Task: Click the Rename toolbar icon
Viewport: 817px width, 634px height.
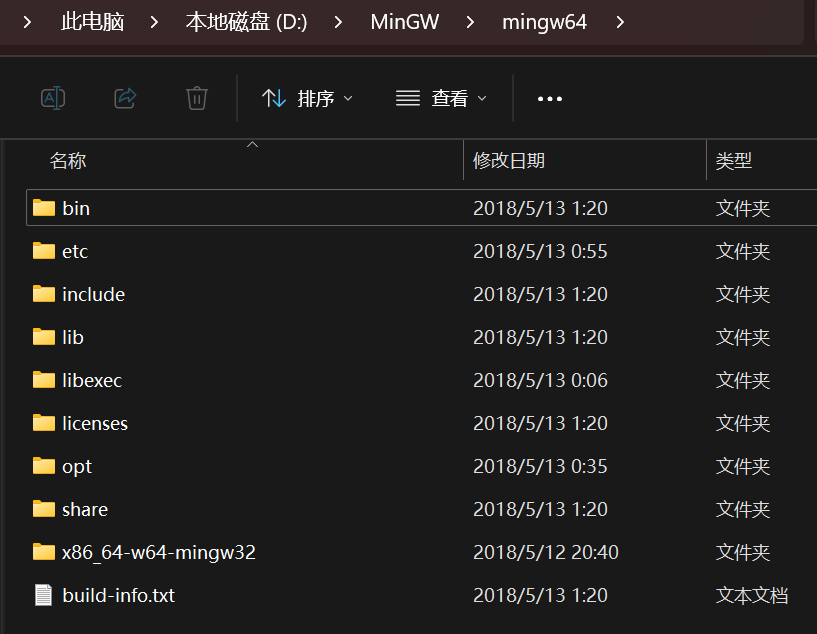Action: coord(53,98)
